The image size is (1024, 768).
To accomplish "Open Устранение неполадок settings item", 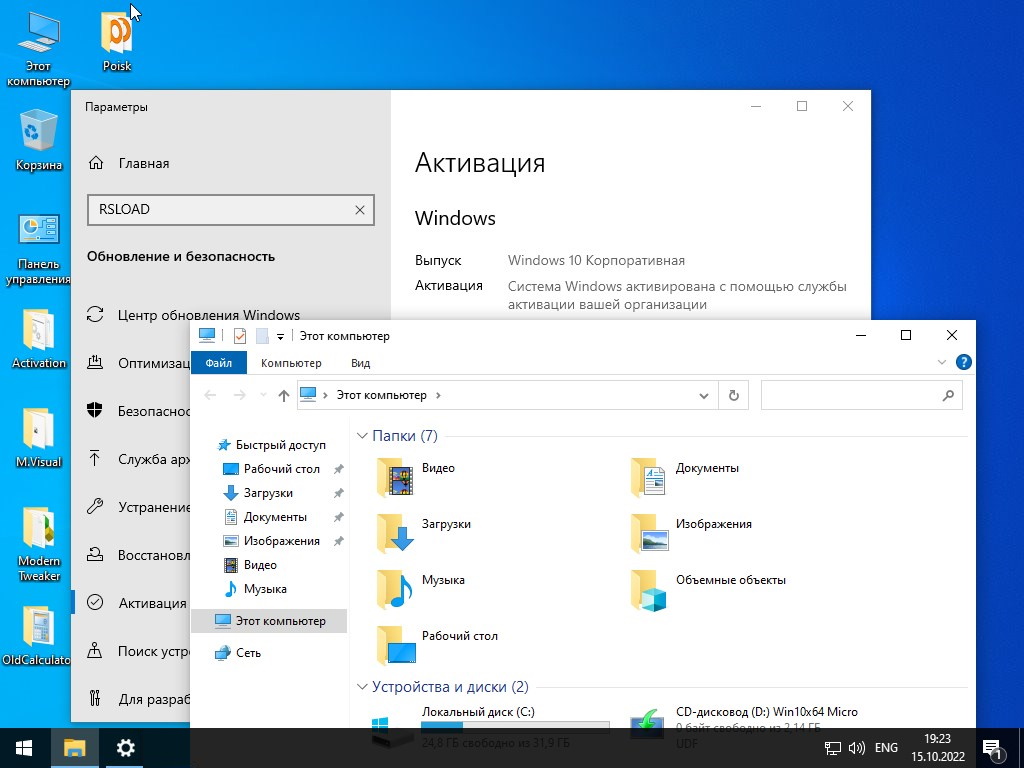I will pos(138,507).
